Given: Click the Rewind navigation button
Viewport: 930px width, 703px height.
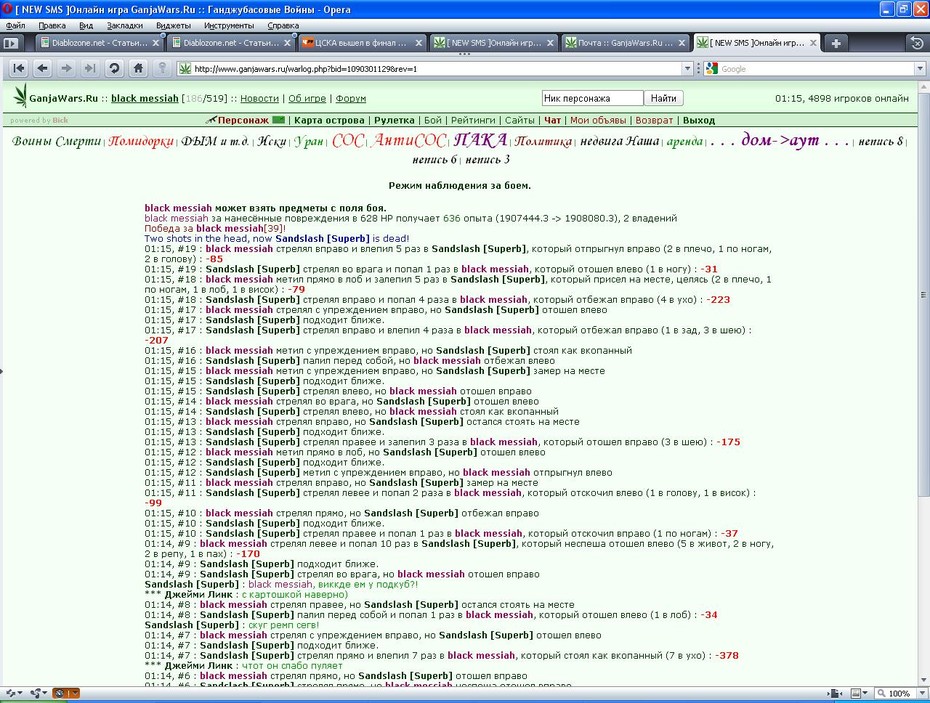Looking at the screenshot, I should coord(19,68).
